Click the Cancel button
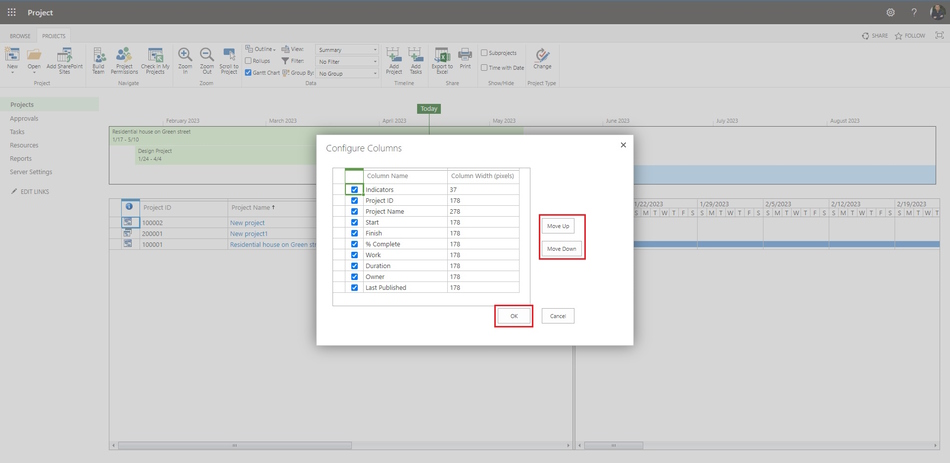950x463 pixels. tap(558, 316)
